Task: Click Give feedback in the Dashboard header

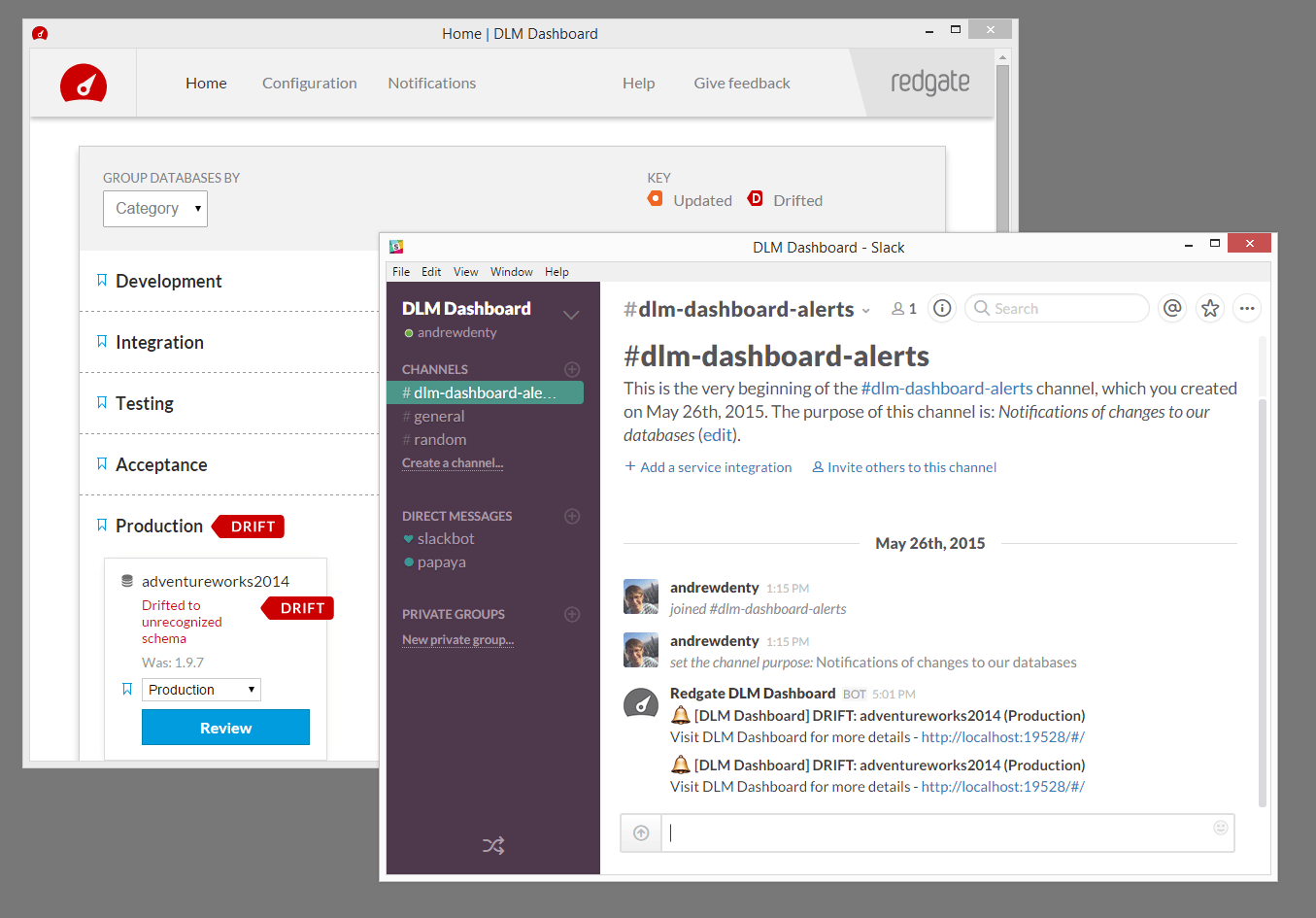Action: [x=742, y=84]
